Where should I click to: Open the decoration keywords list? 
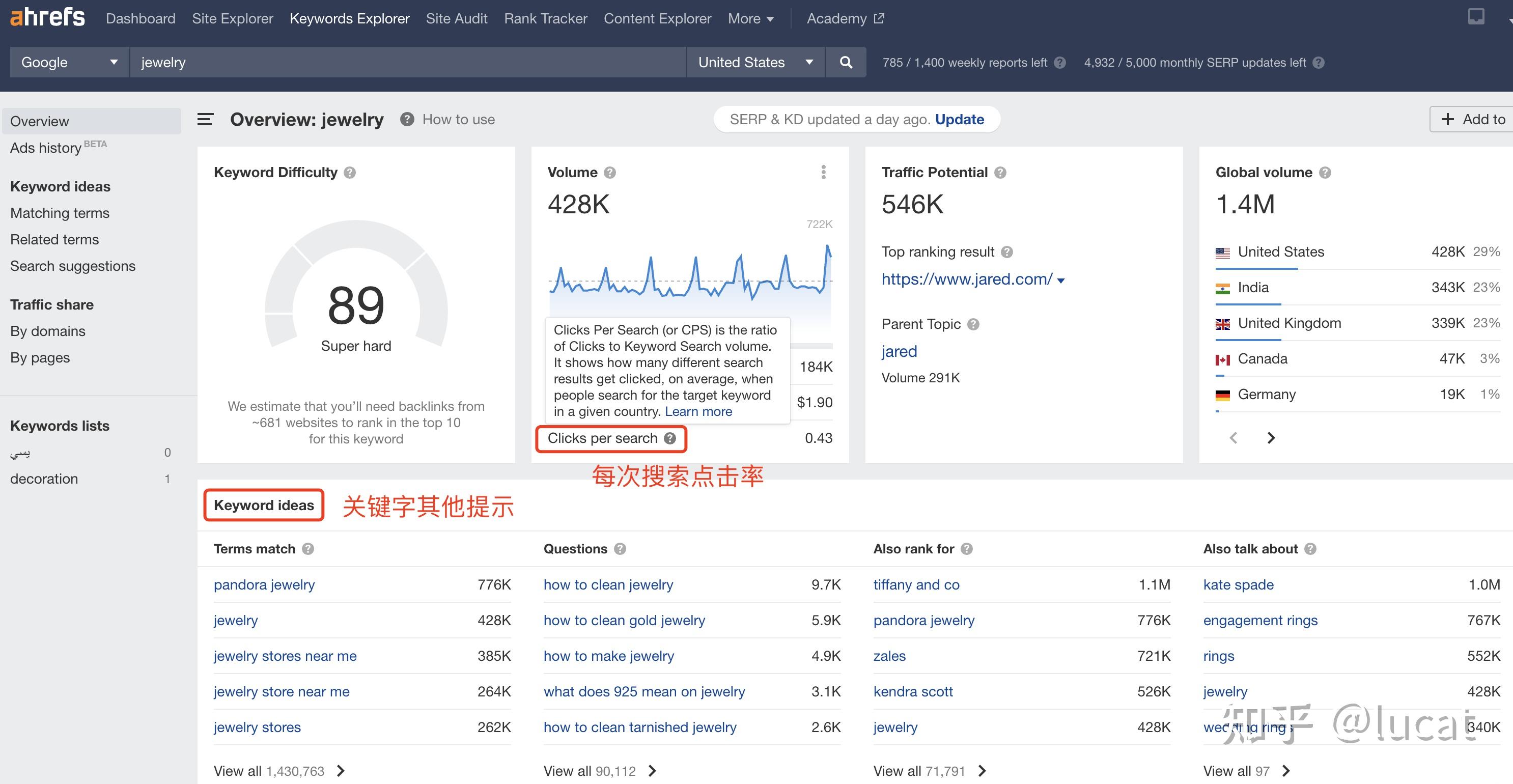(44, 479)
